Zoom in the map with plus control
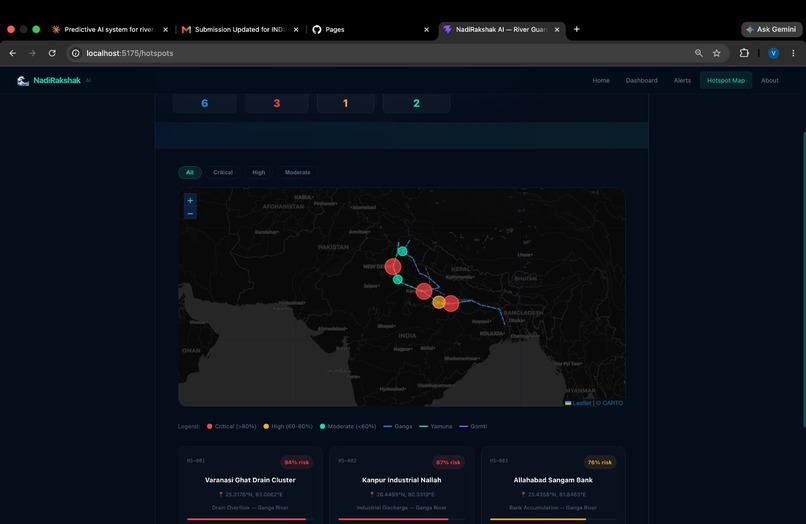The image size is (806, 524). (190, 201)
